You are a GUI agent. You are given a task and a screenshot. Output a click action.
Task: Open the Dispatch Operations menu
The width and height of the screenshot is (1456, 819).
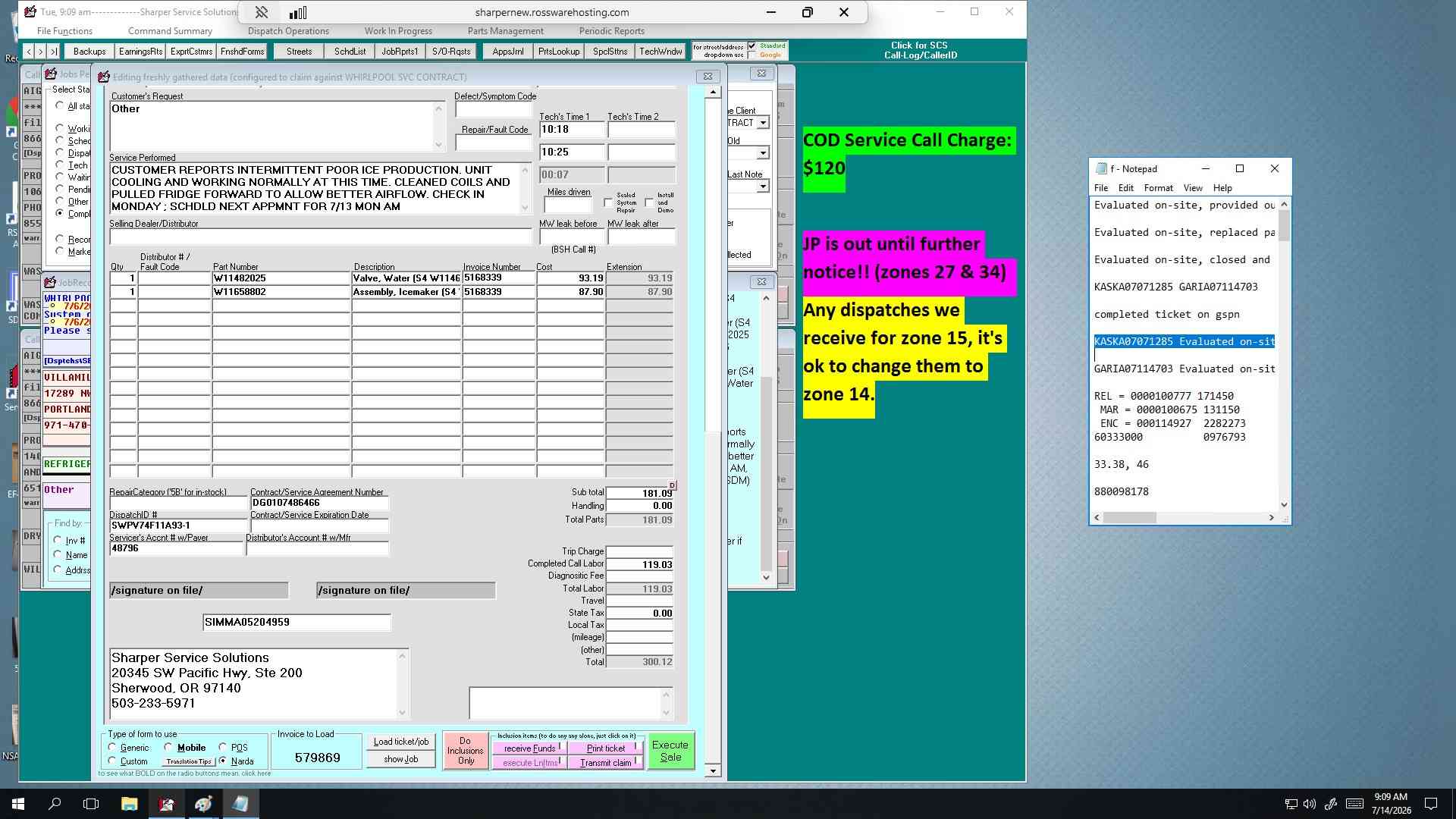tap(288, 31)
